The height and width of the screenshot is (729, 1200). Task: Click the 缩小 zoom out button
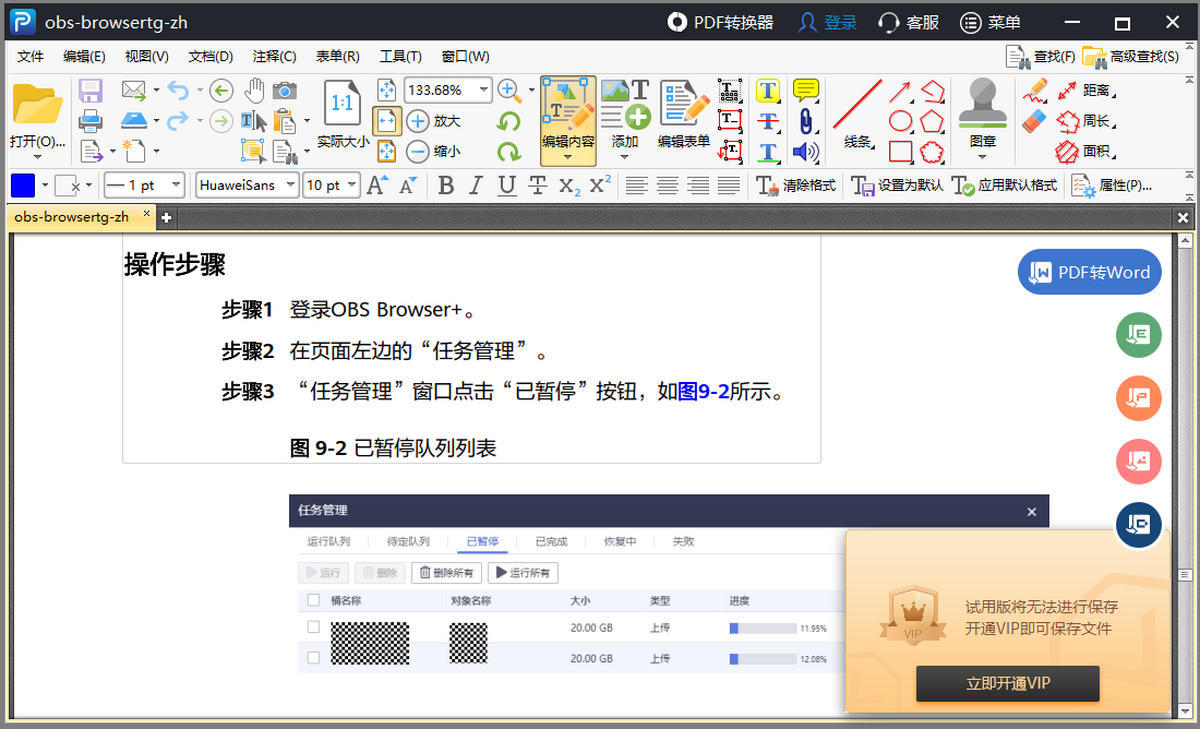pos(434,151)
